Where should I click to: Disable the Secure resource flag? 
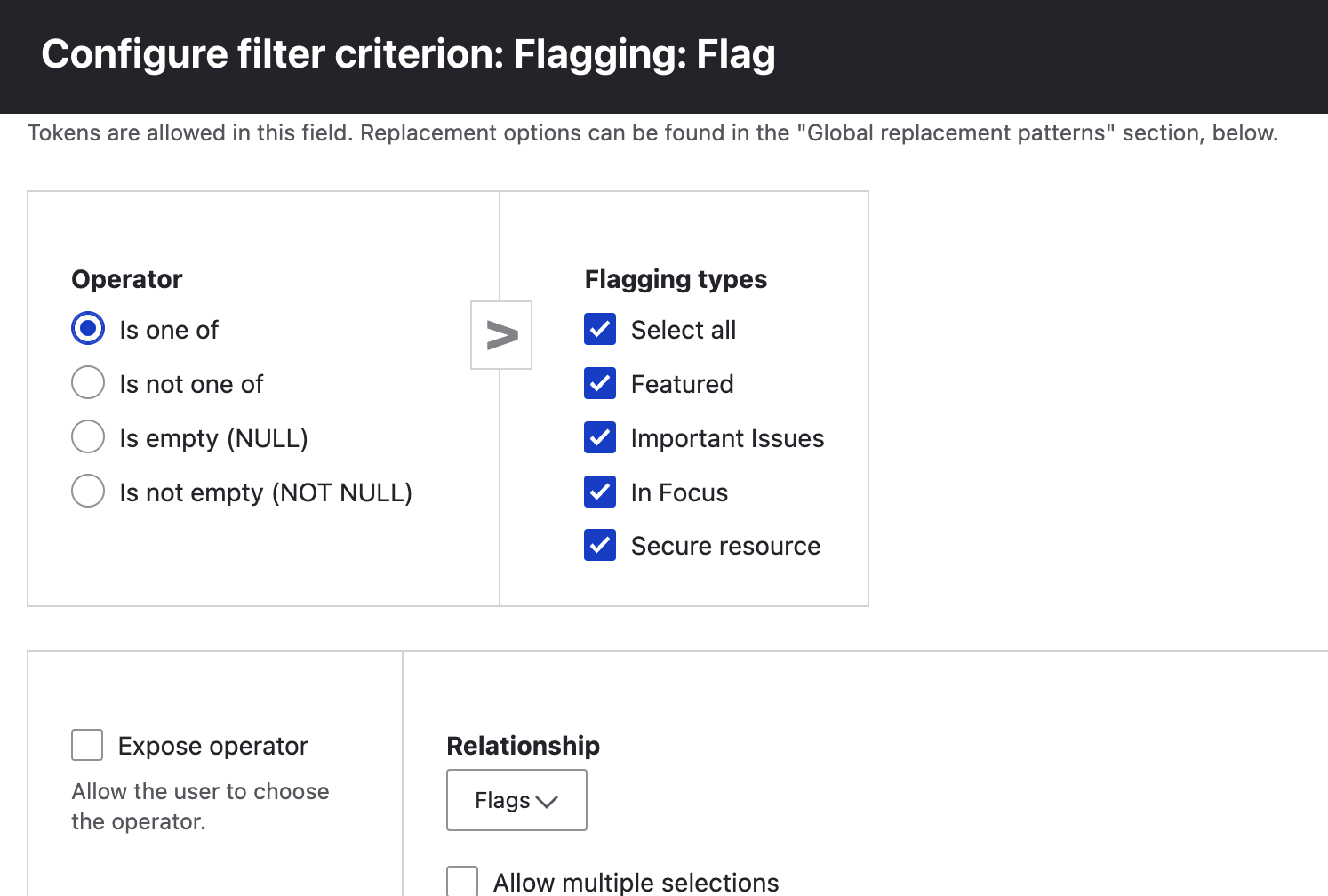coord(600,545)
